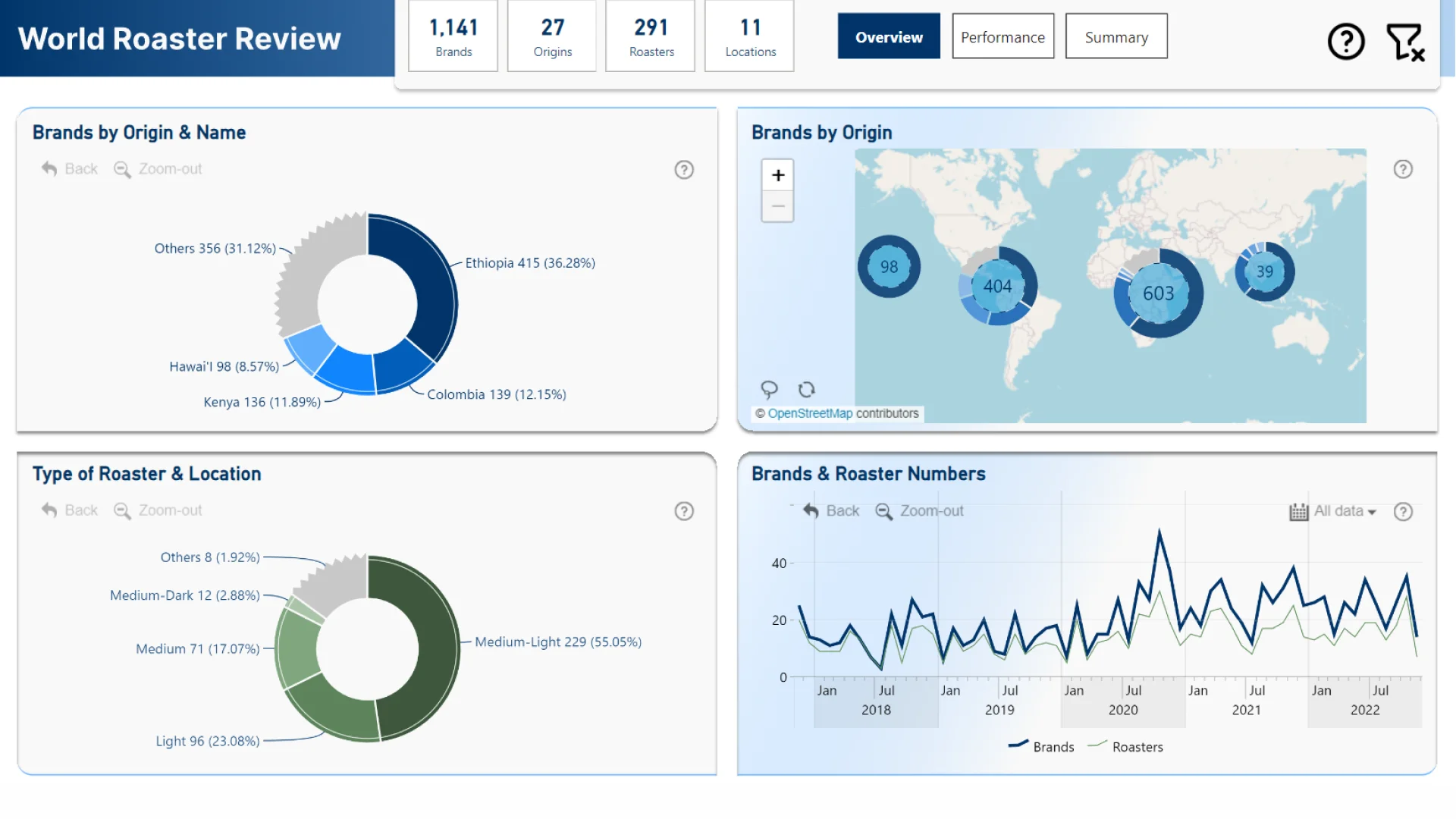Click calendar icon beside All data
Viewport: 1456px width, 819px height.
click(1298, 512)
